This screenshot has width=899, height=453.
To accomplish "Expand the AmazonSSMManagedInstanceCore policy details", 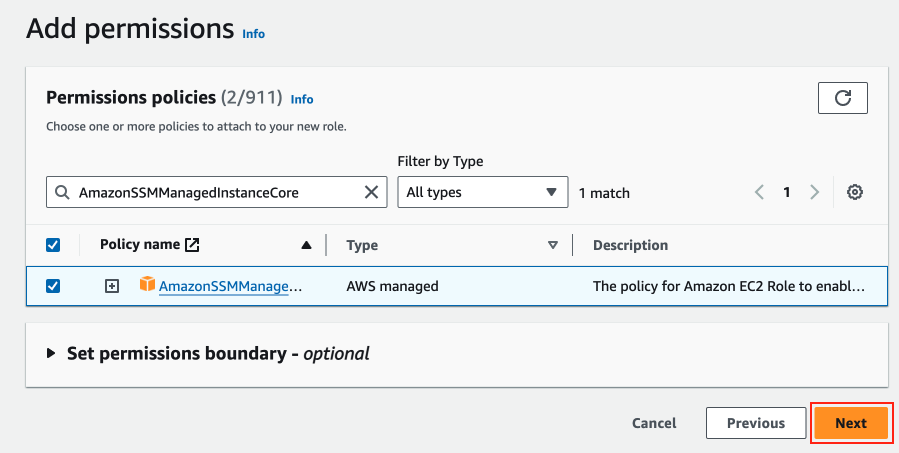I will tap(112, 286).
